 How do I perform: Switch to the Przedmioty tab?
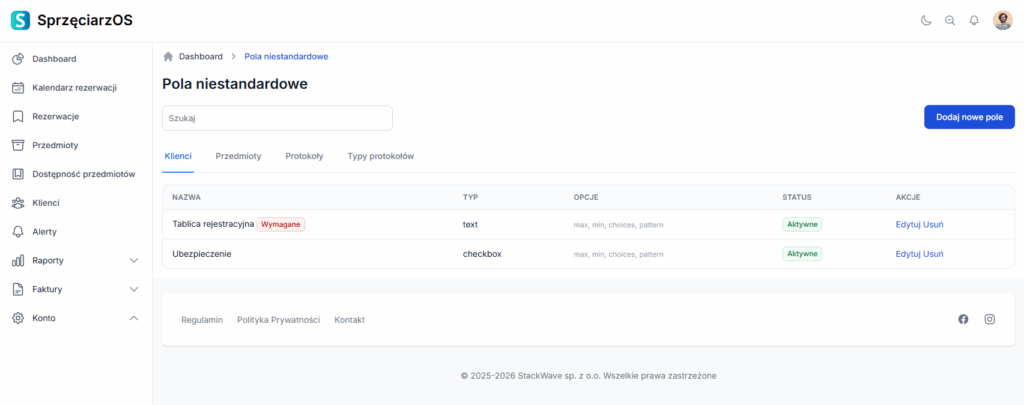click(238, 157)
